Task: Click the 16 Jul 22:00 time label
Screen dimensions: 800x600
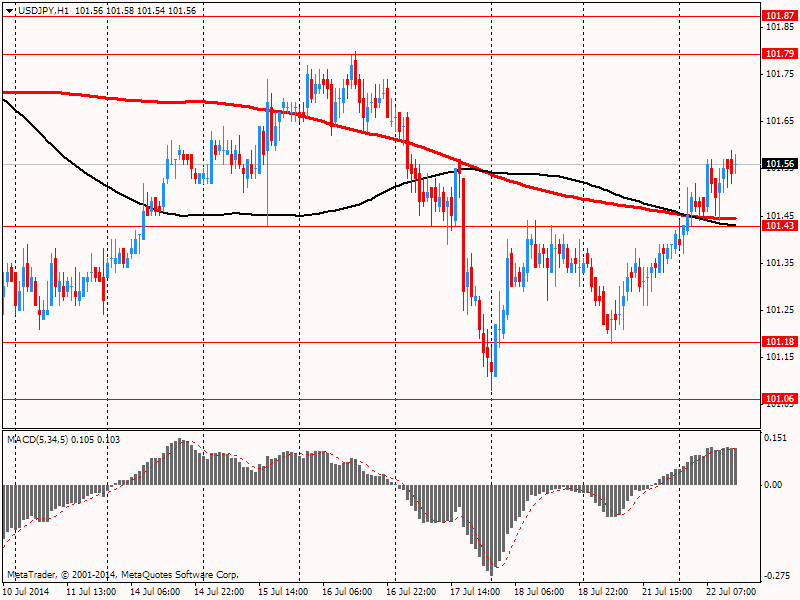Action: click(411, 591)
